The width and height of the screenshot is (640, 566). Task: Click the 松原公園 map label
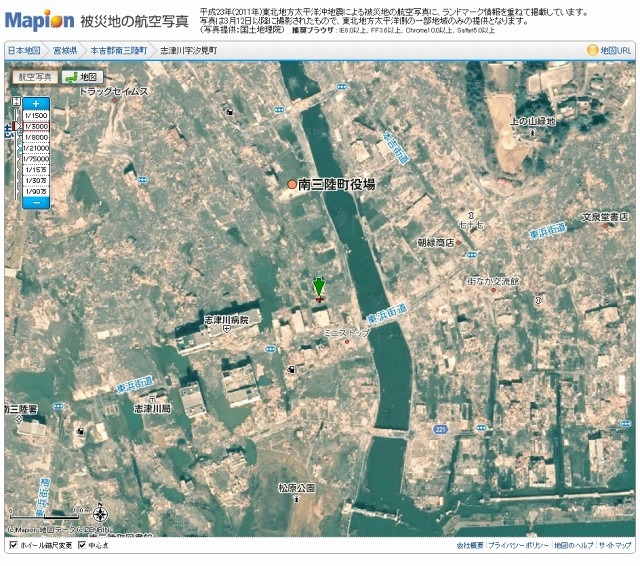(x=297, y=488)
